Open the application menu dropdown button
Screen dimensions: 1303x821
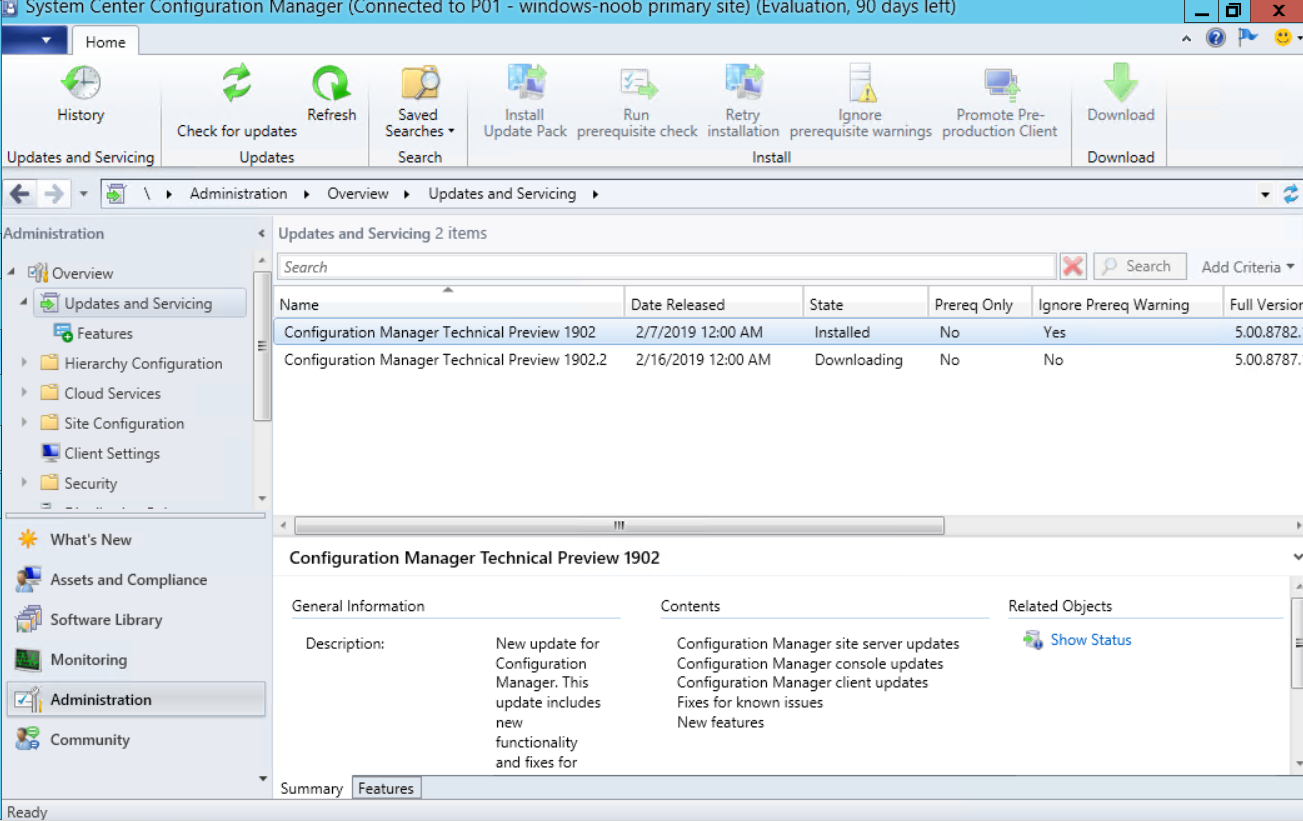point(34,41)
